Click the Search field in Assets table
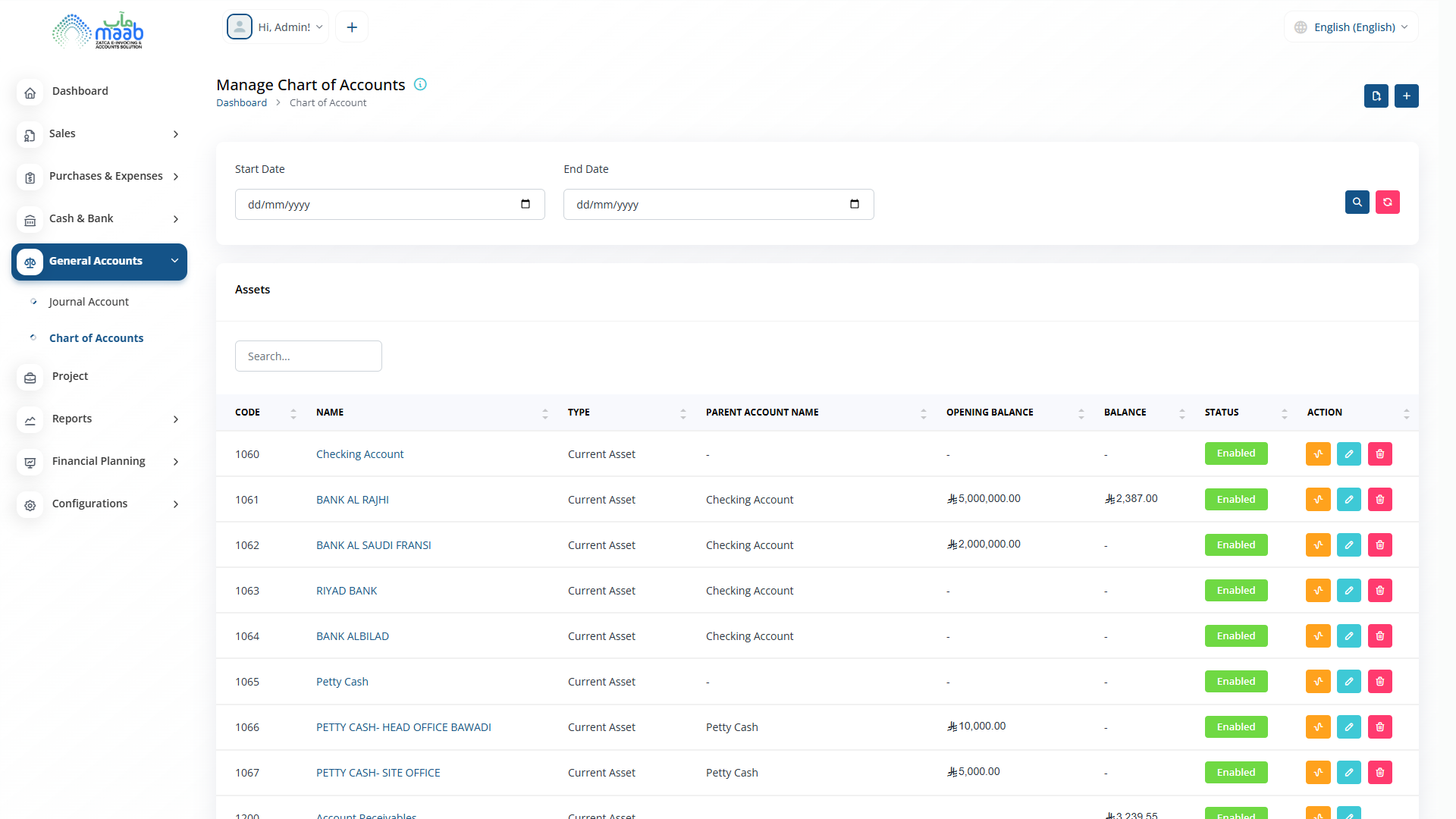Viewport: 1456px width, 819px height. 309,356
